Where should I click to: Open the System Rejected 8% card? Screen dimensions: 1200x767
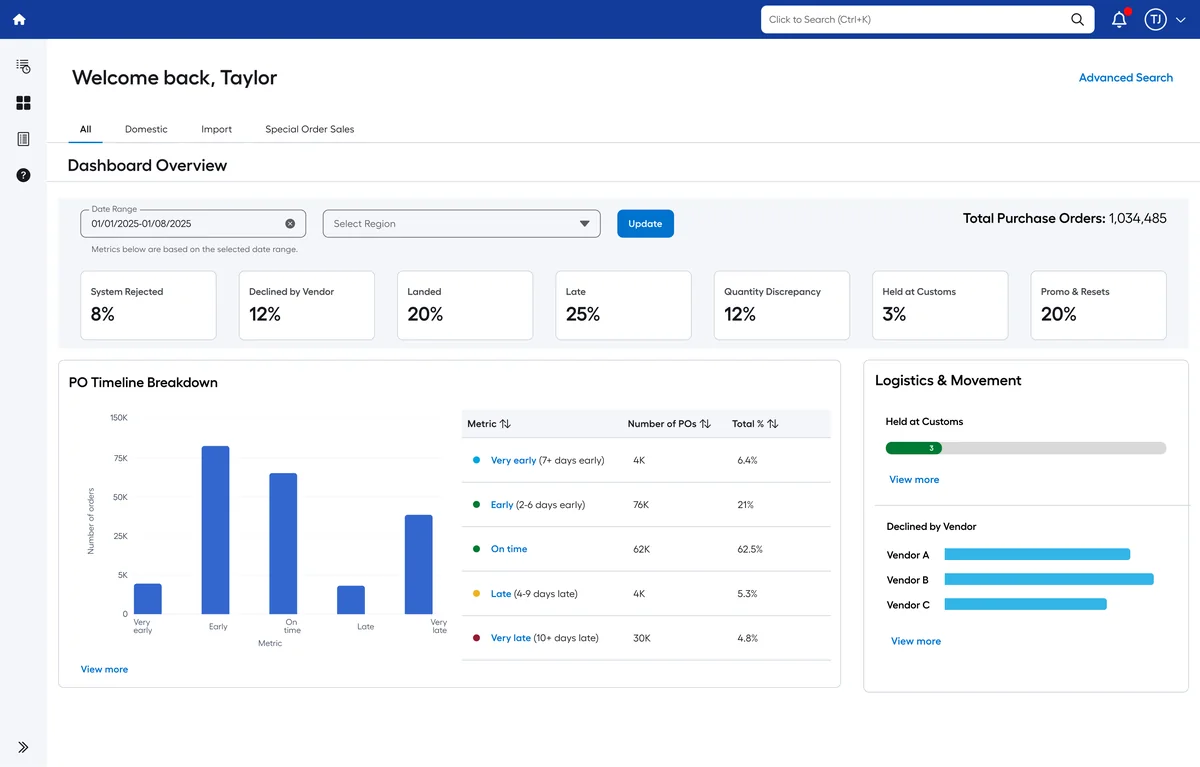tap(148, 305)
